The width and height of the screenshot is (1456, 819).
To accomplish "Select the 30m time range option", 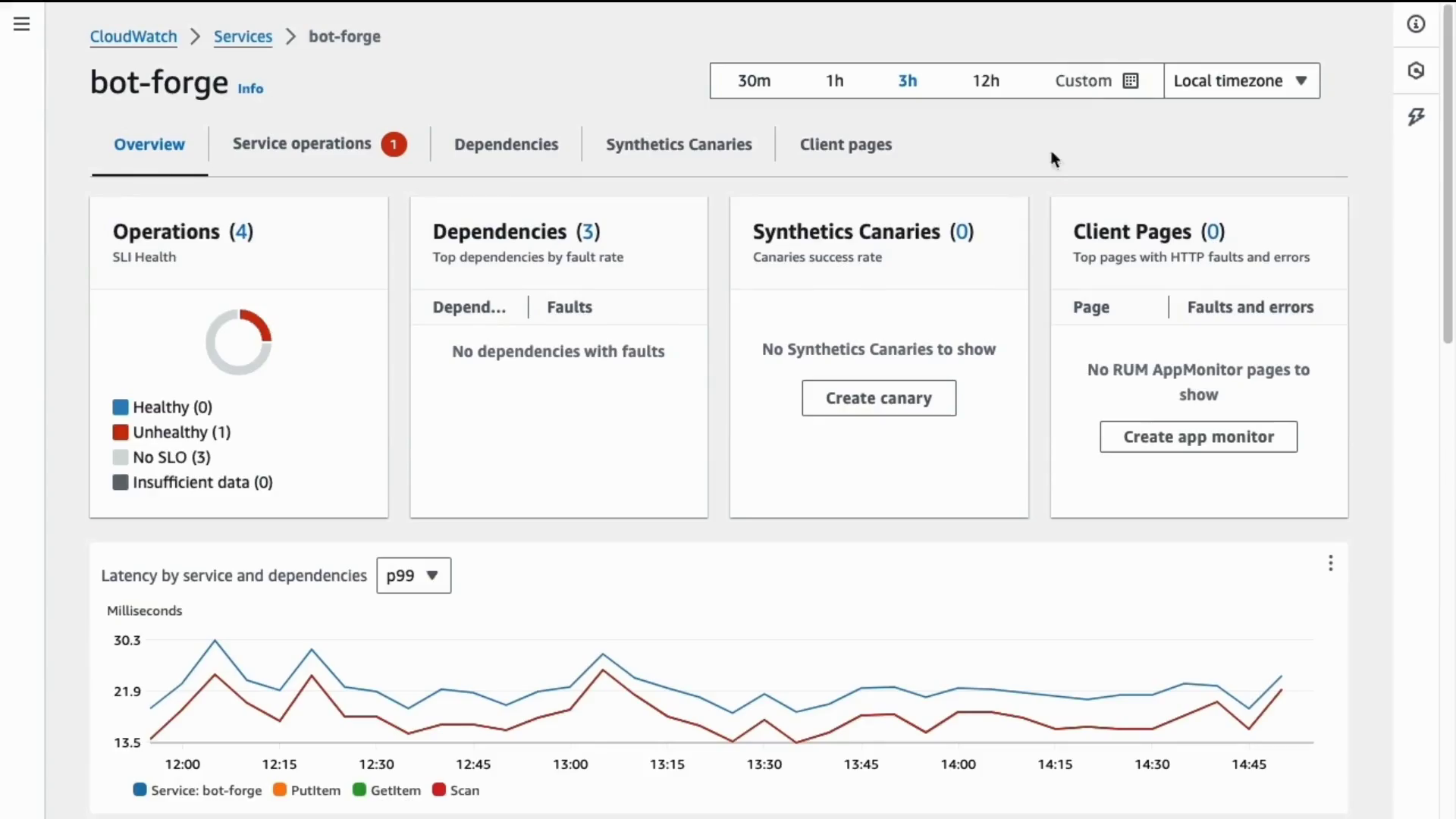I will 754,81.
